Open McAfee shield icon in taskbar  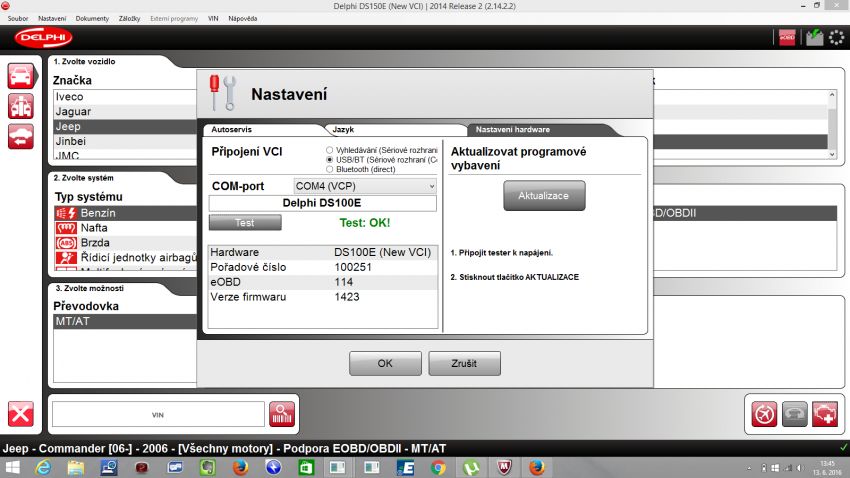click(504, 467)
